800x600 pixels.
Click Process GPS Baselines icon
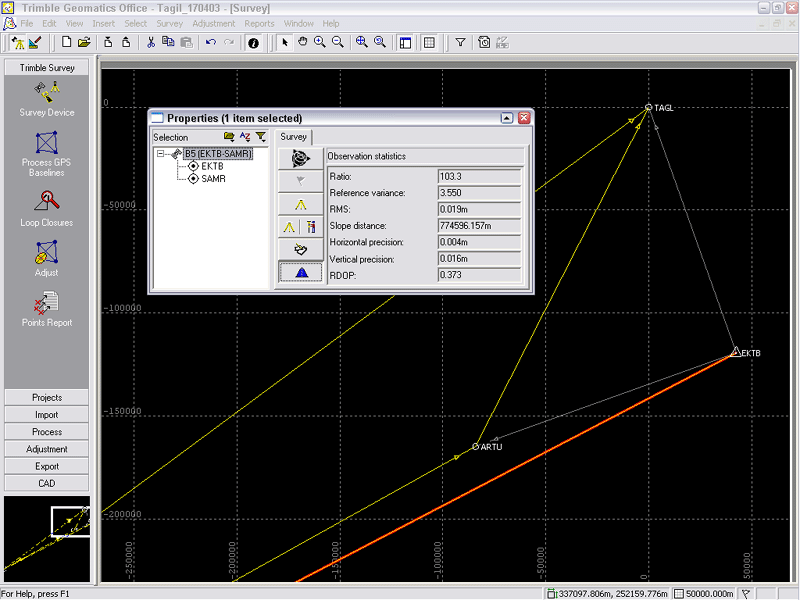coord(46,145)
